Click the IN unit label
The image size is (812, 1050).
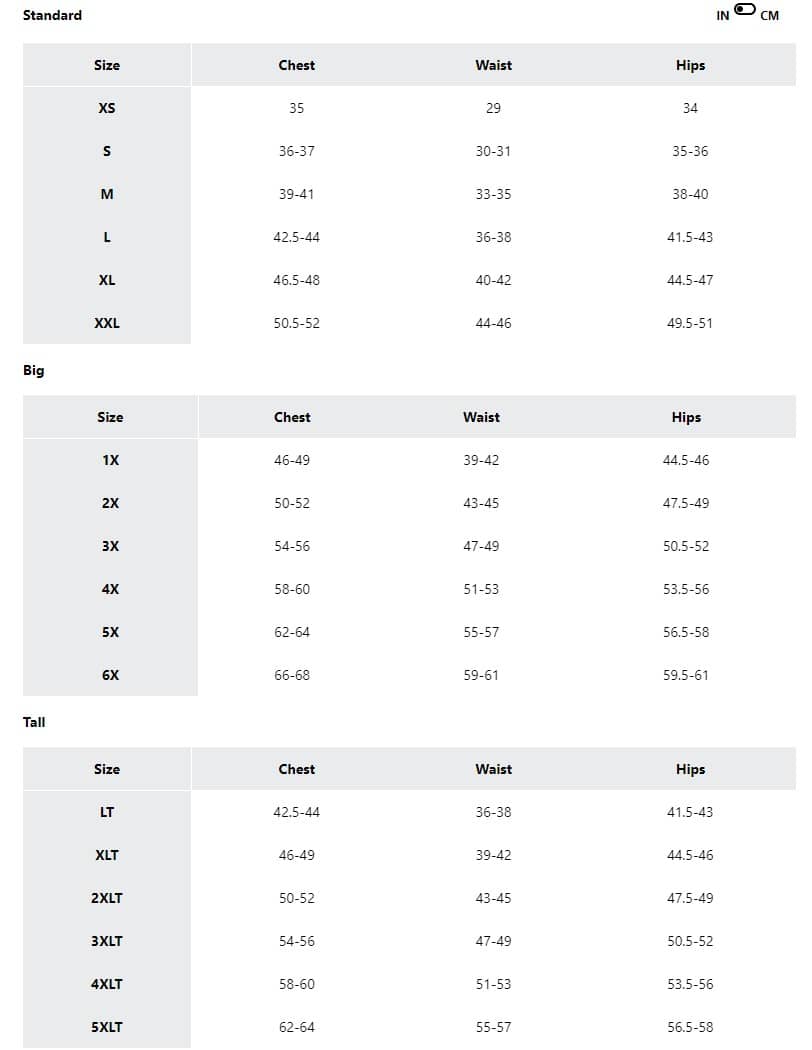click(723, 16)
